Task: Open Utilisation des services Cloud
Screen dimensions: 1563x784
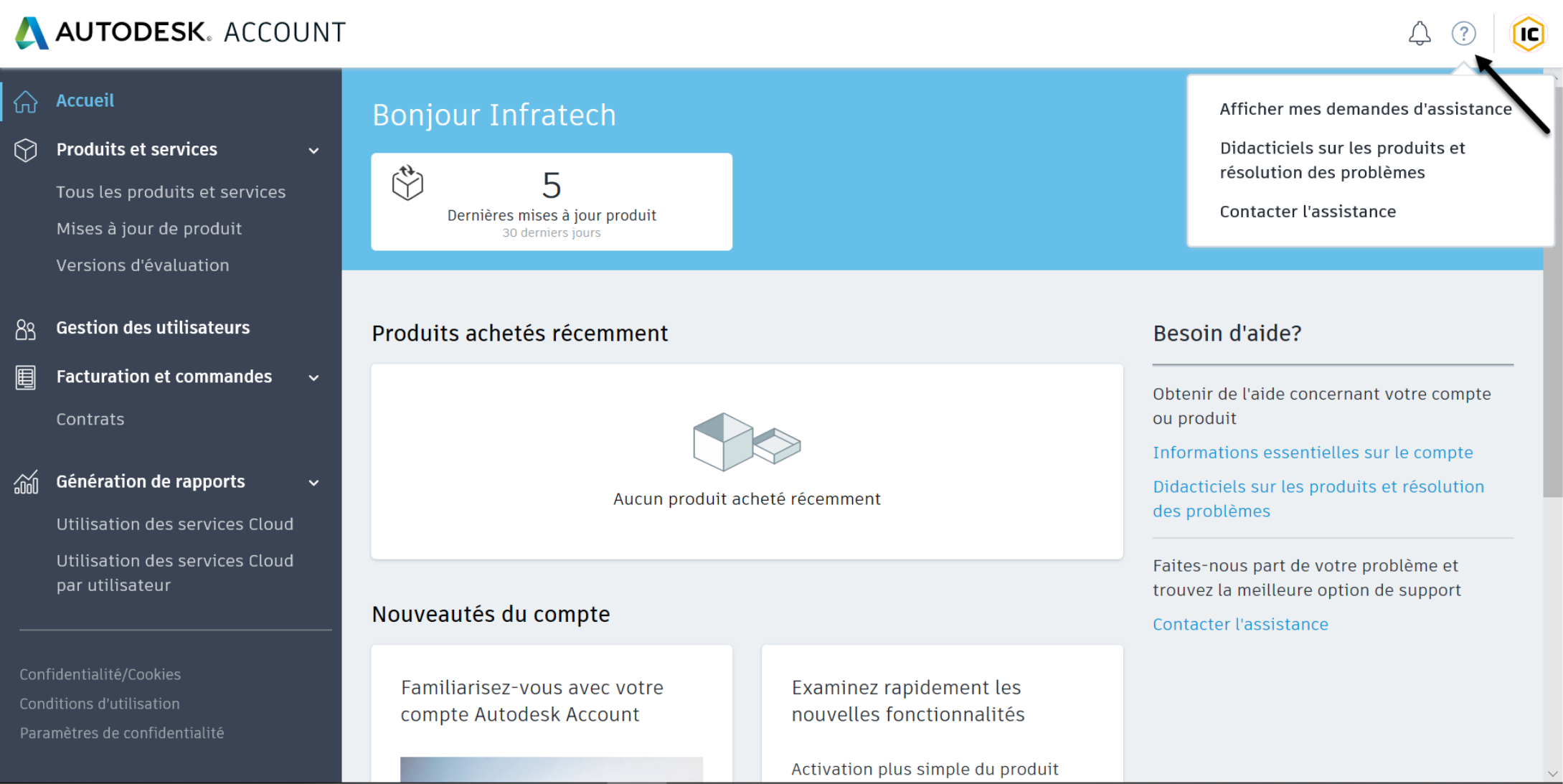Action: (x=174, y=524)
